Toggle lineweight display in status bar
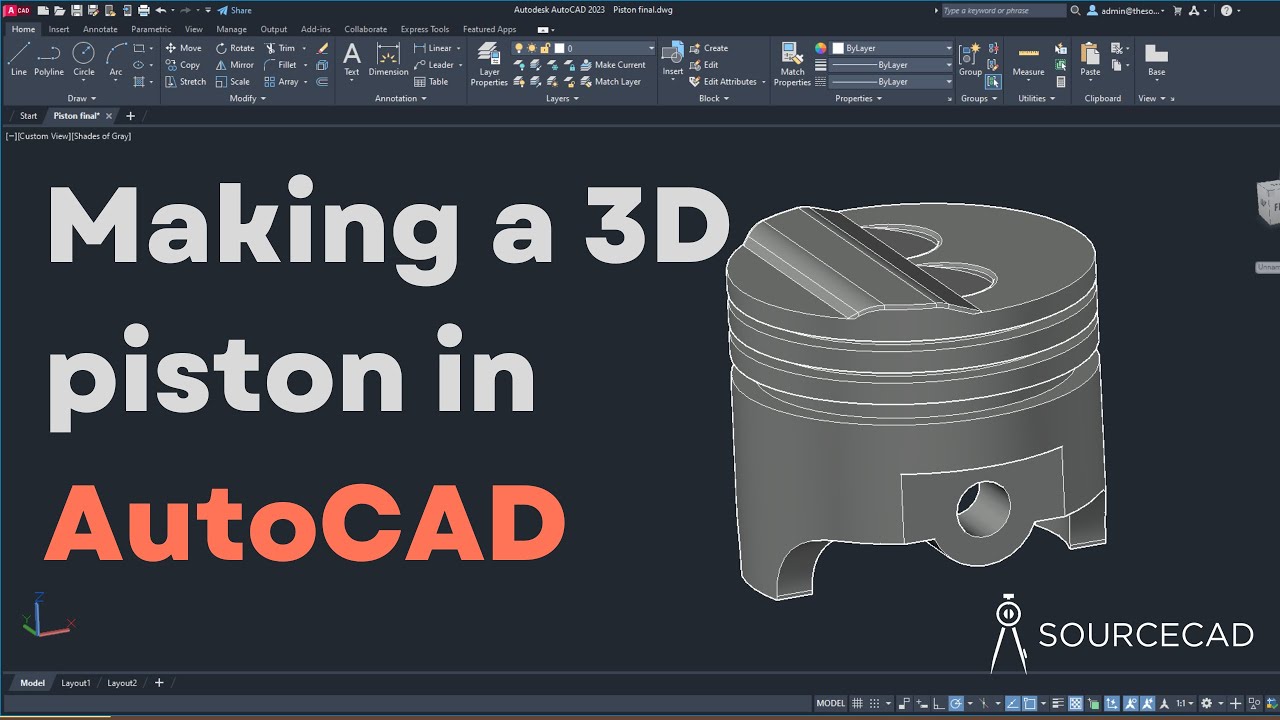Screen dimensions: 1280x720 coord(1057,704)
